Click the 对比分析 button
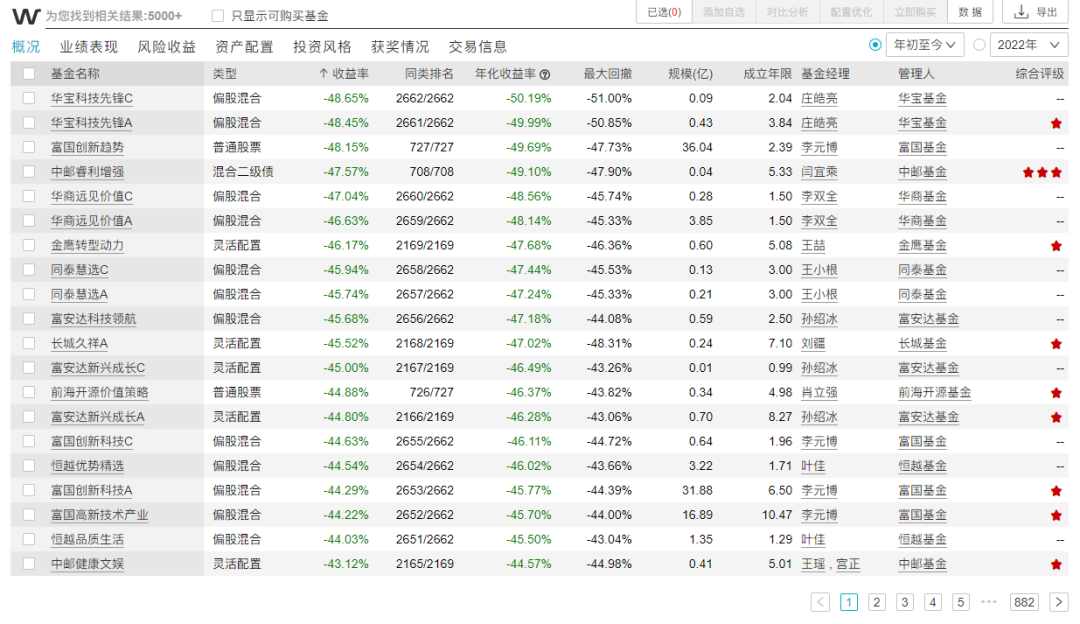Image resolution: width=1080 pixels, height=624 pixels. 787,12
